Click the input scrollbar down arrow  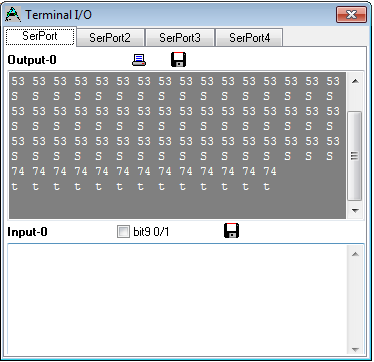point(355,349)
